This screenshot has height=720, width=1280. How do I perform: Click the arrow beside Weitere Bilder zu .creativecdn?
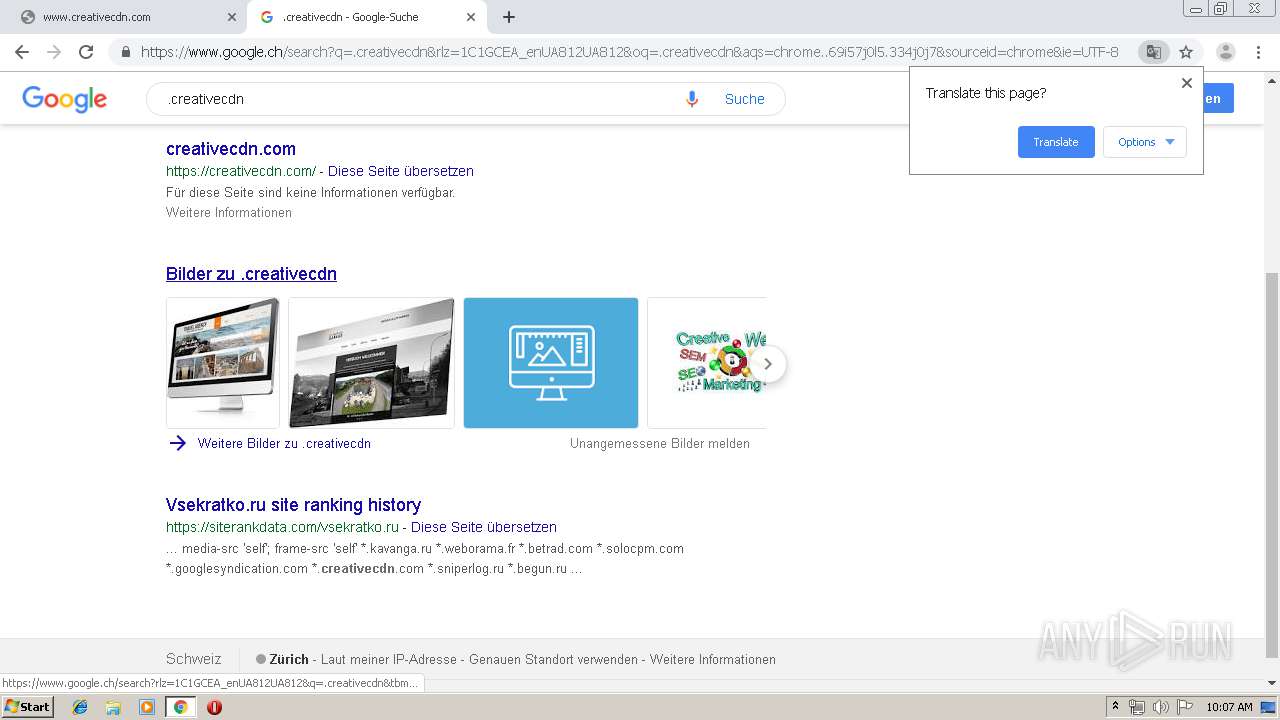[178, 443]
